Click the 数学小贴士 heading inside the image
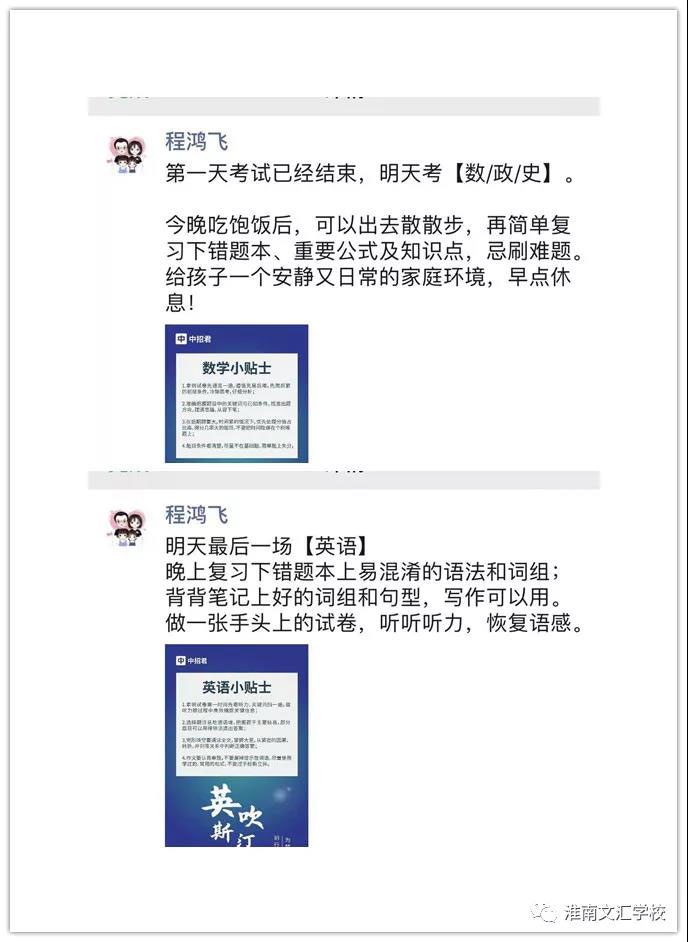Screen dimensions: 688x942 (237, 368)
